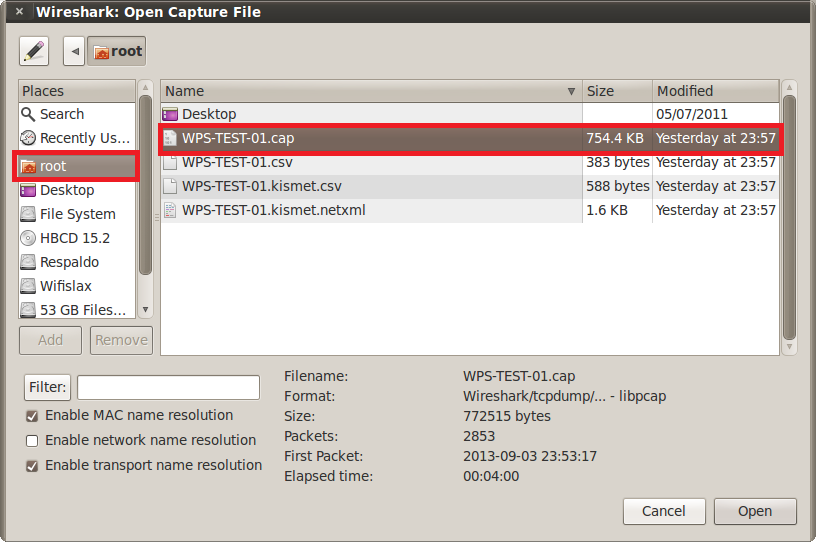Screen dimensions: 816x542
Task: Toggle Enable MAC name resolution checkbox
Action: 32,416
